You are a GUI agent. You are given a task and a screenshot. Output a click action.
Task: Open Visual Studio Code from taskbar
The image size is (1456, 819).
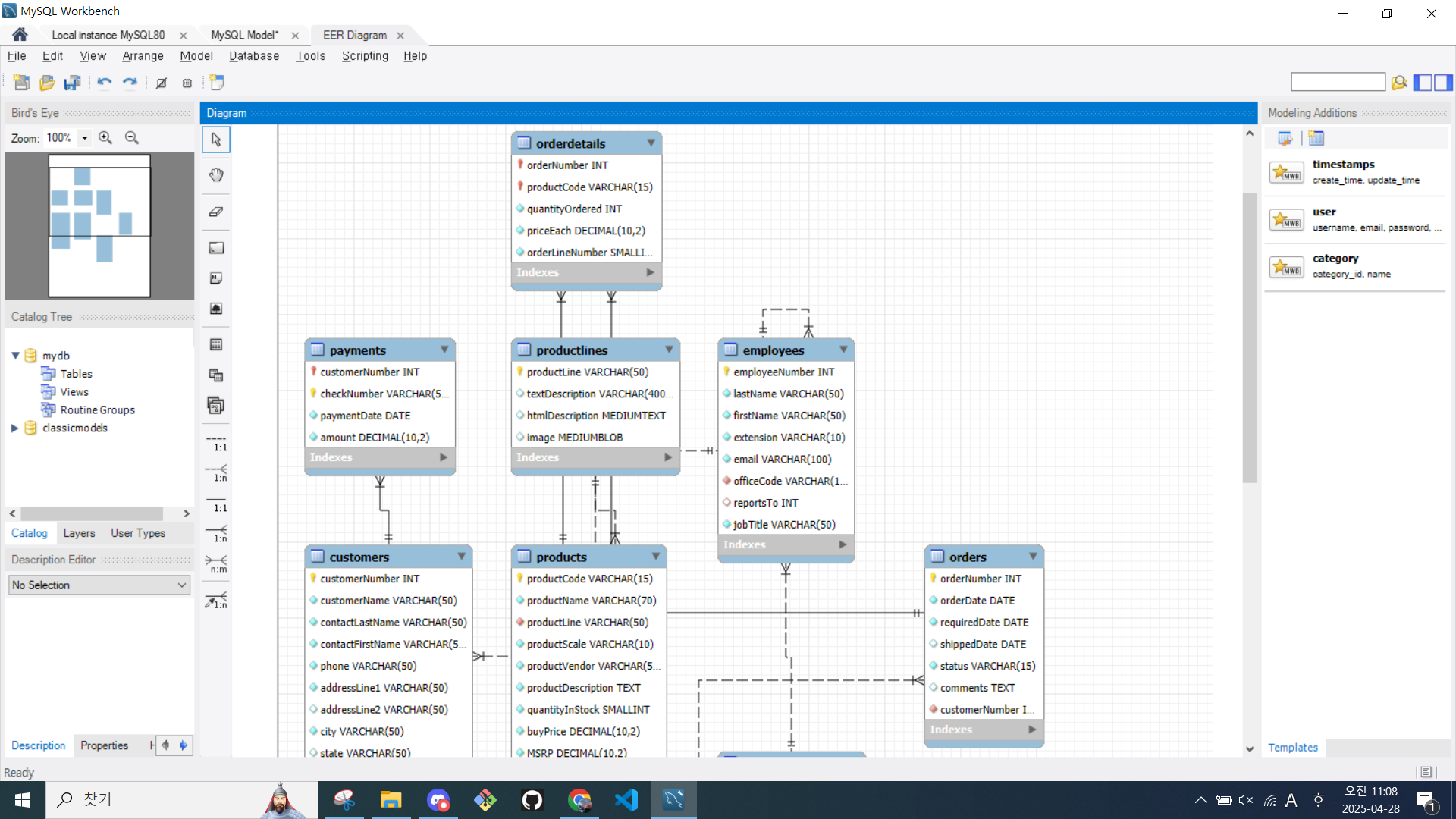626,800
